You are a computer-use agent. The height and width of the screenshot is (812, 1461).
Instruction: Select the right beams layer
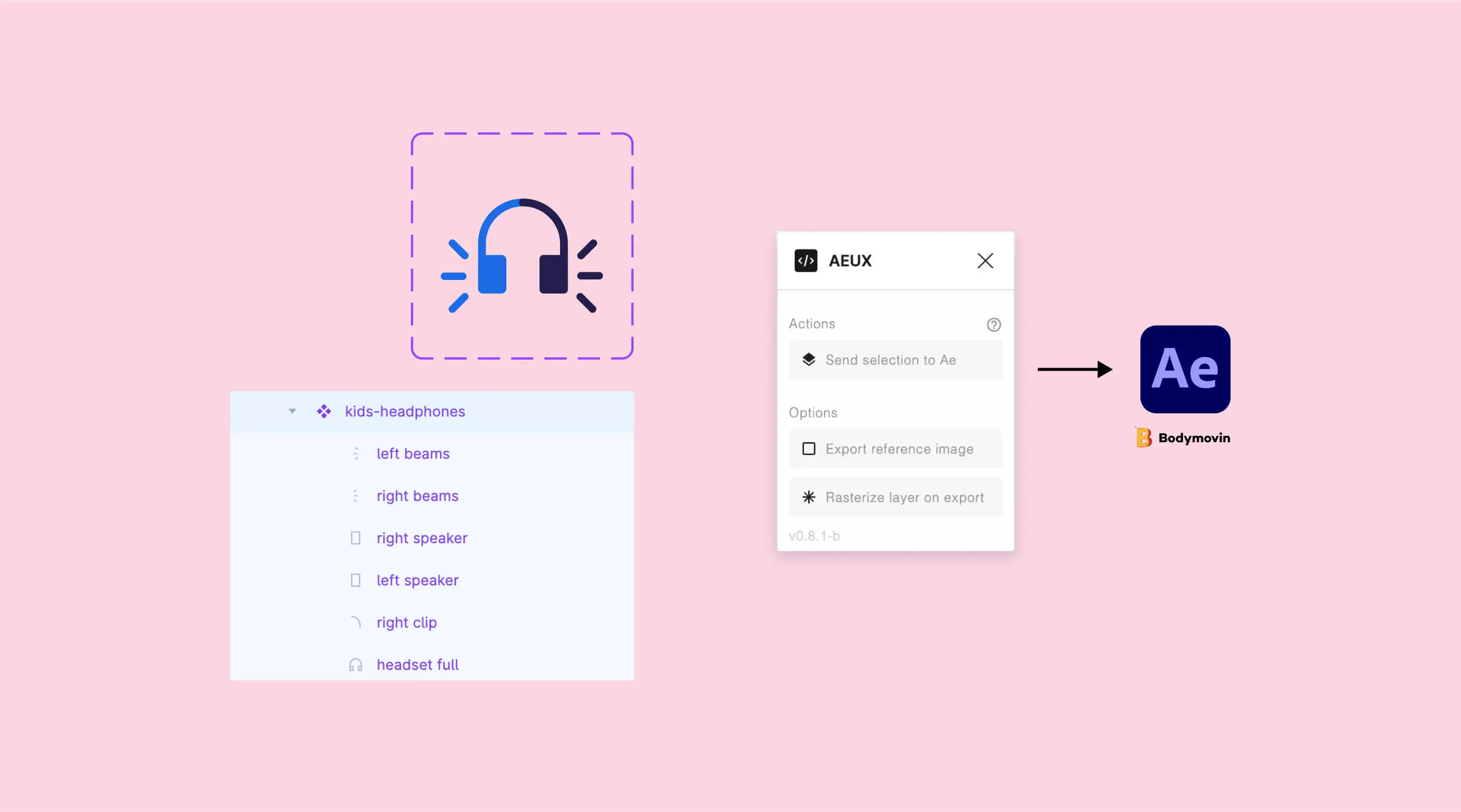(432, 496)
